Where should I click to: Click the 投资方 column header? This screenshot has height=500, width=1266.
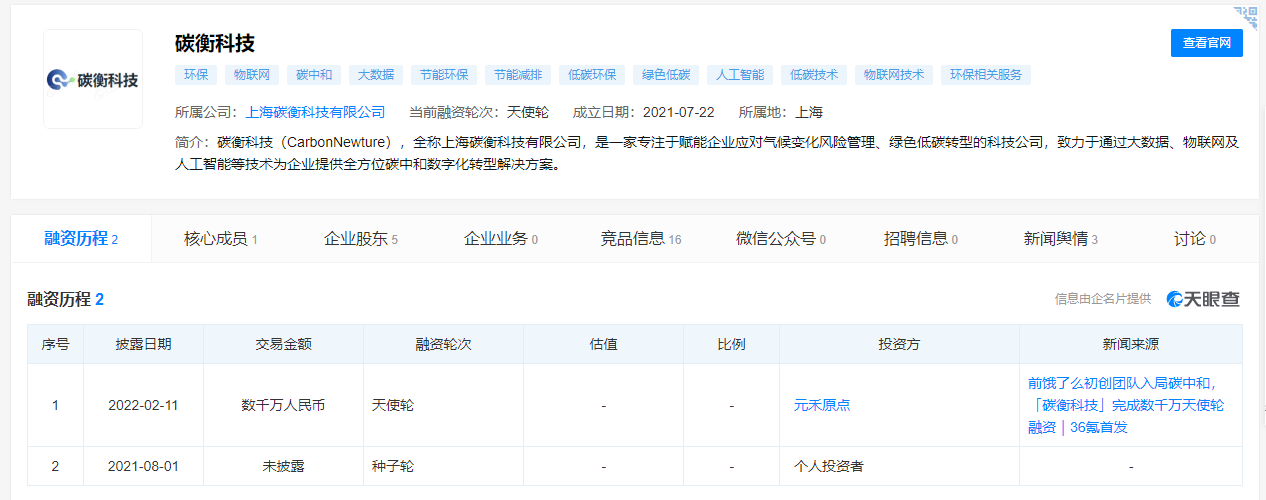(899, 344)
